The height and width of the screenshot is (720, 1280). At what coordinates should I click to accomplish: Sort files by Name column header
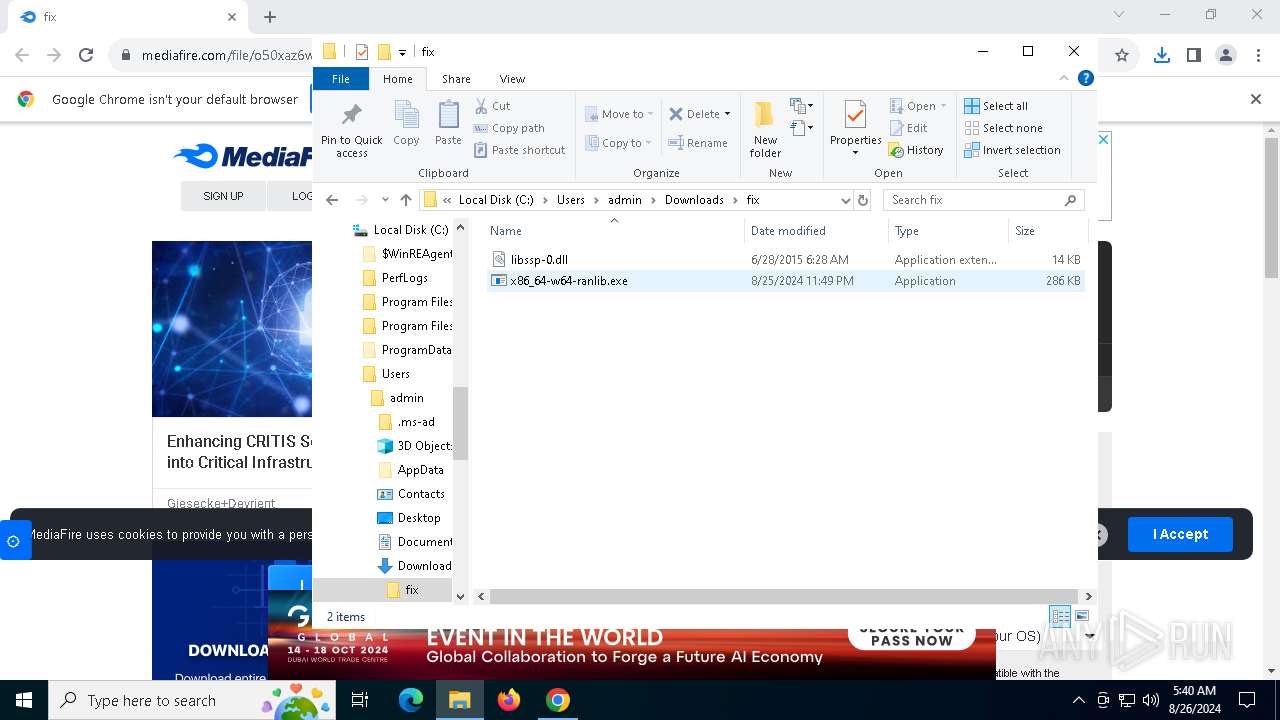pos(614,231)
